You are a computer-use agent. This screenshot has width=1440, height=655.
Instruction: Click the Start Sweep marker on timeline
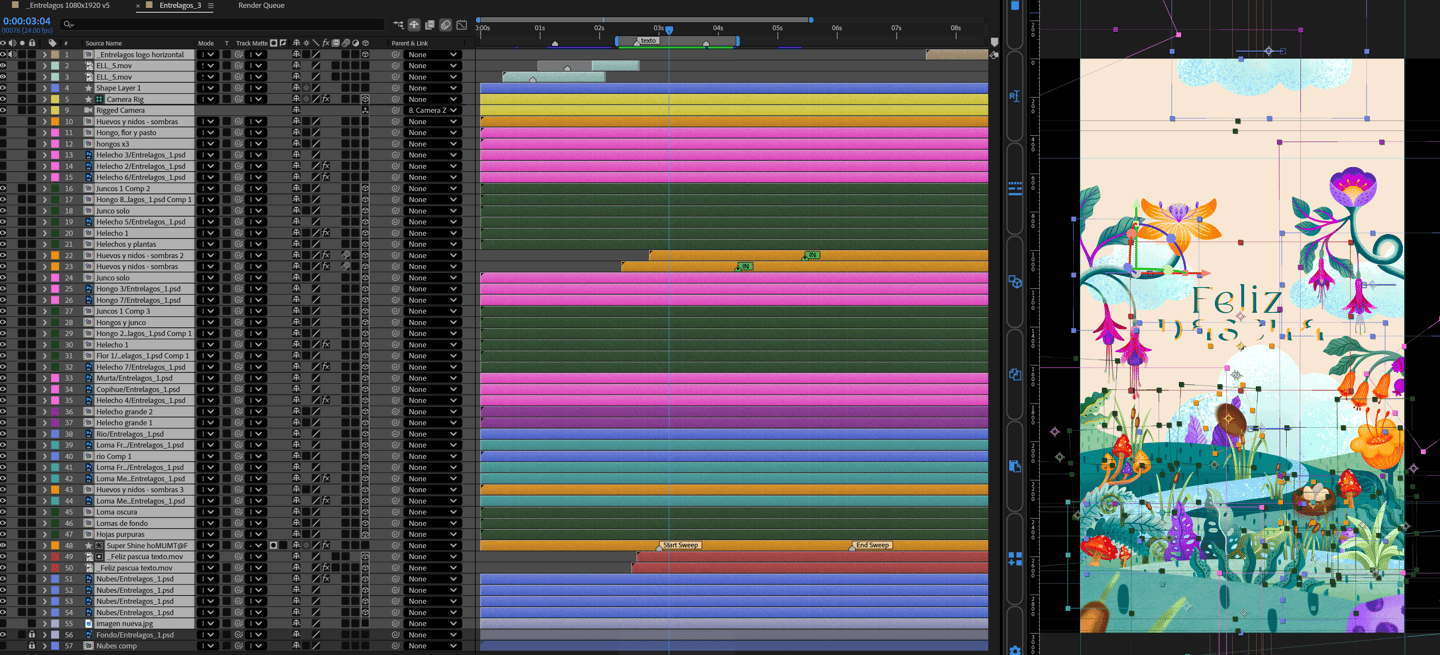coord(680,545)
